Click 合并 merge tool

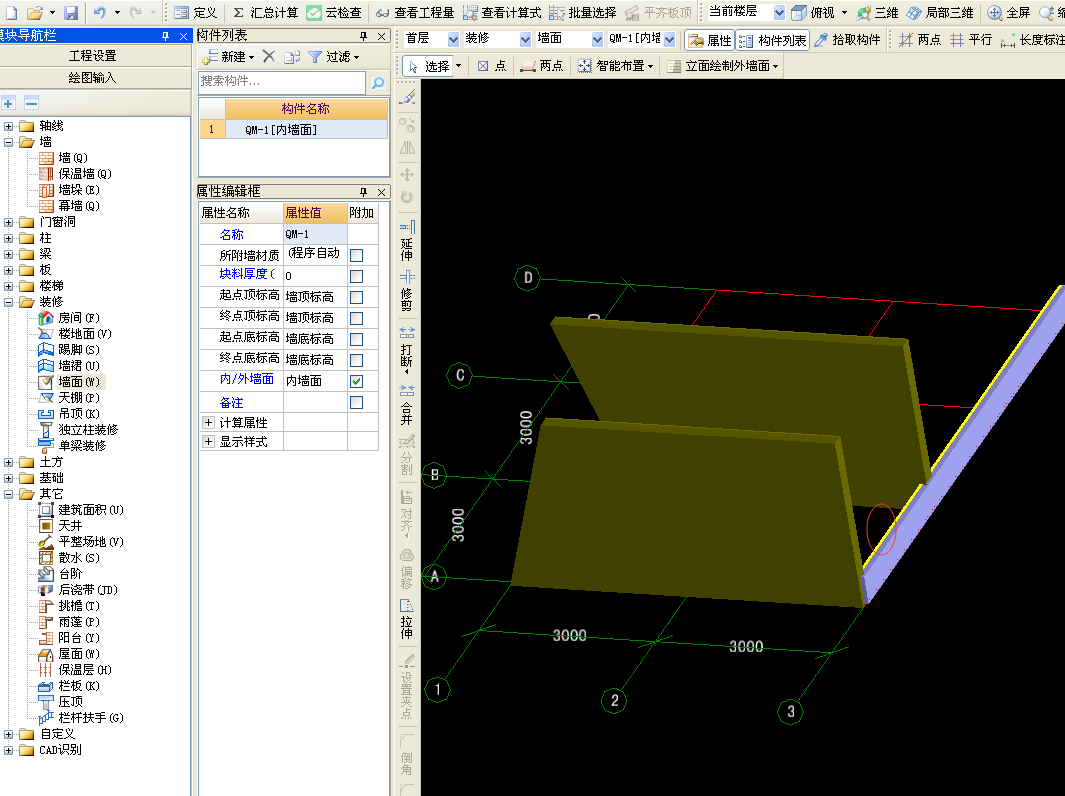tap(407, 404)
